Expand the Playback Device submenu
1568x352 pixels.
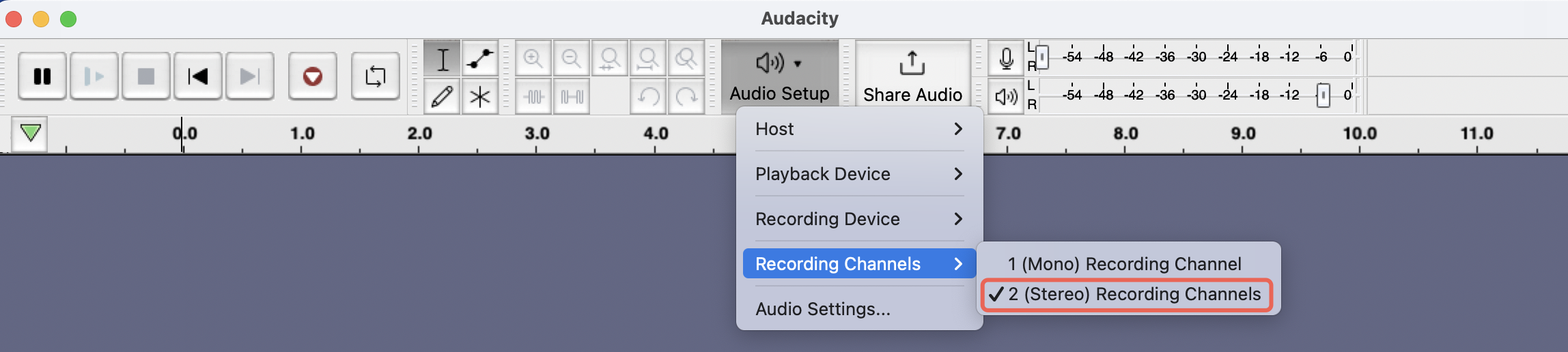click(859, 174)
